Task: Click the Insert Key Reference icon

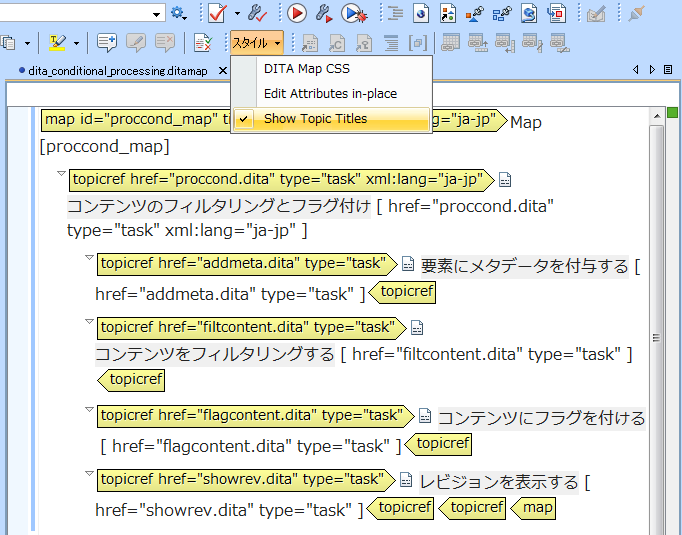Action: tap(364, 43)
